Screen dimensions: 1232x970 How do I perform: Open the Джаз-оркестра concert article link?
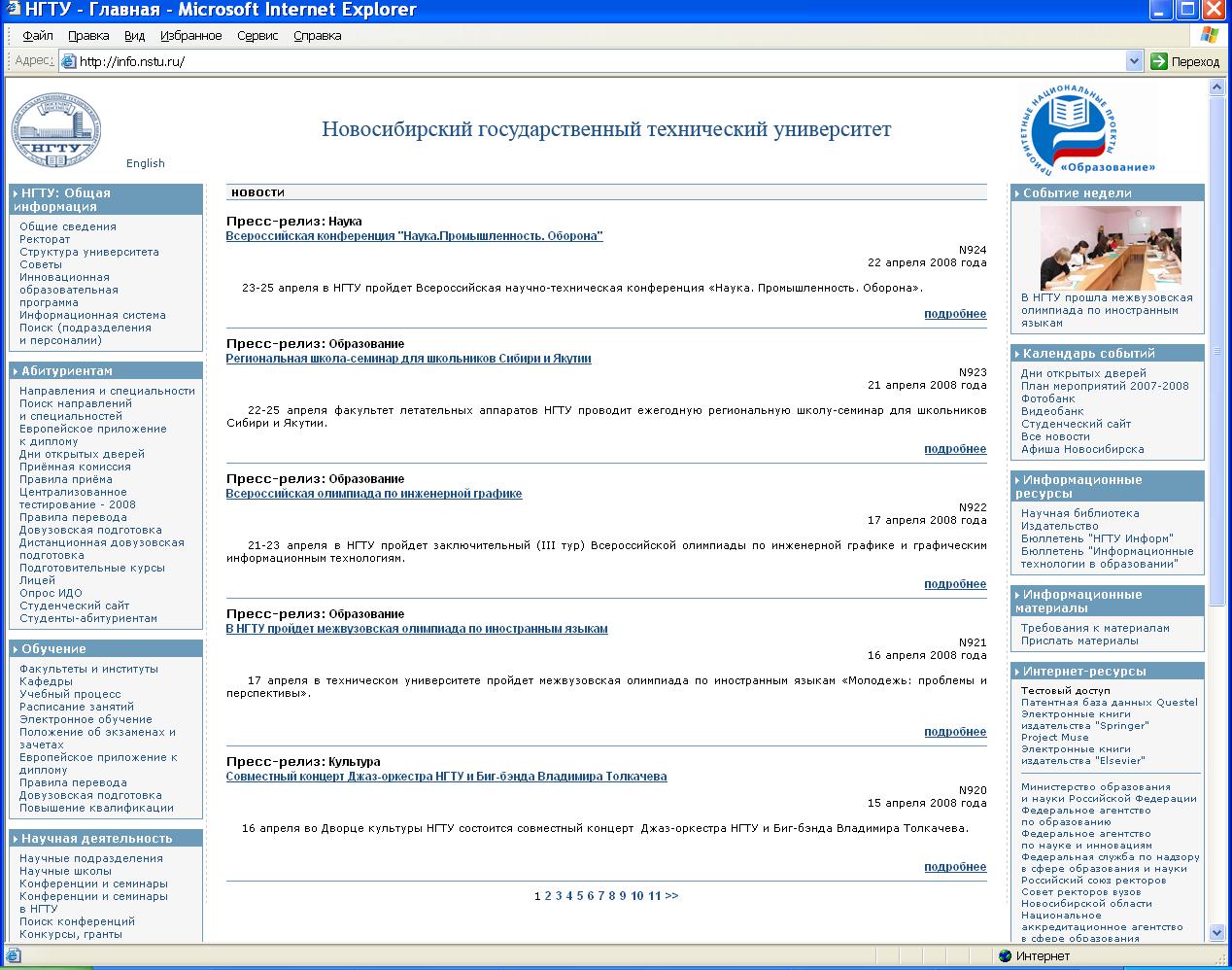click(x=447, y=777)
